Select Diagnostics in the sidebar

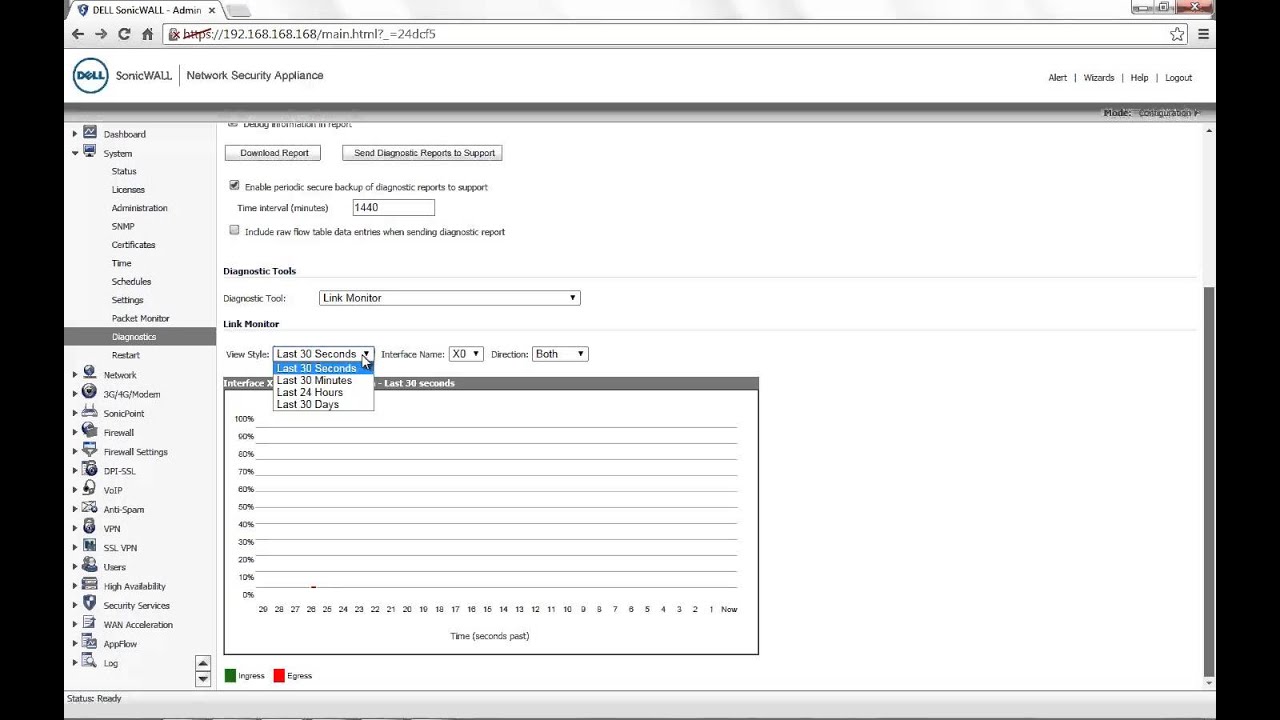click(x=140, y=337)
